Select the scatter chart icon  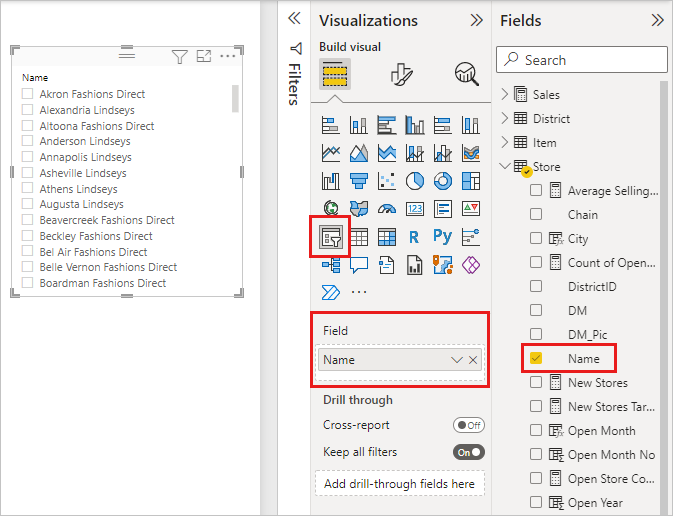pos(387,181)
